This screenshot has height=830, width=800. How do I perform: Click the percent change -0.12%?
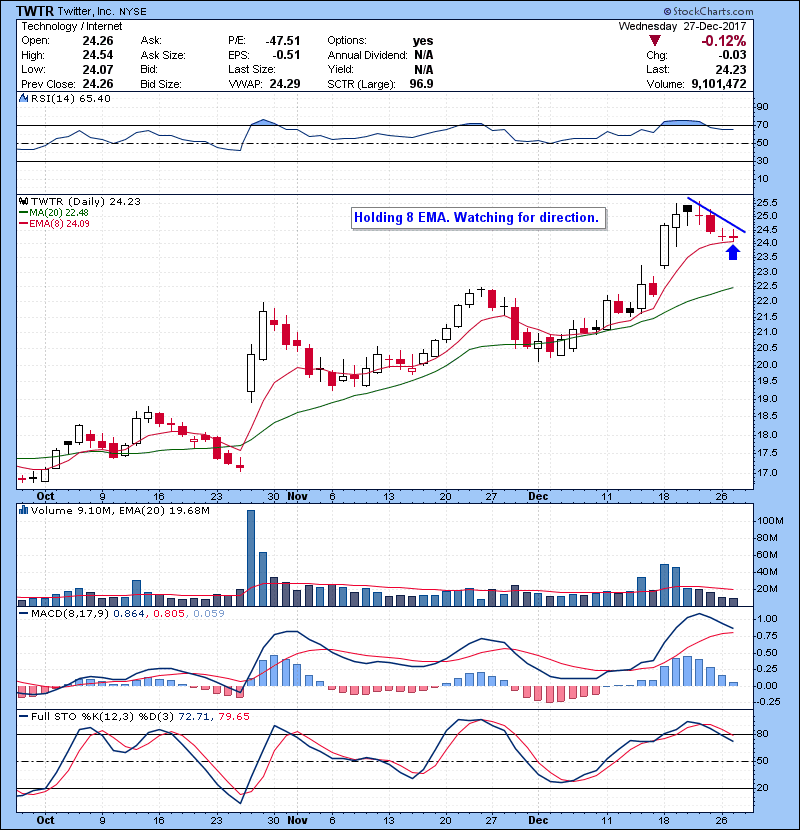[x=724, y=41]
